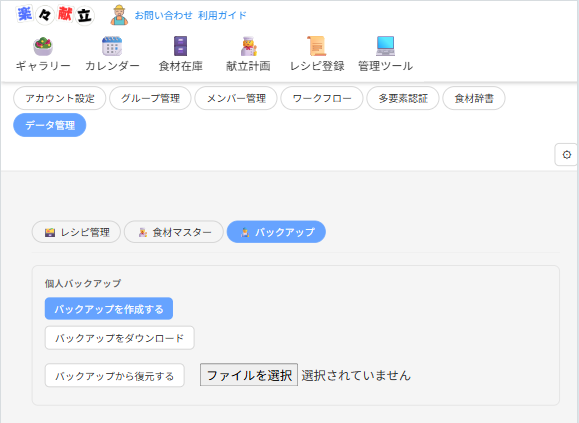
Task: Select the ワークフロー tab
Action: (322, 98)
